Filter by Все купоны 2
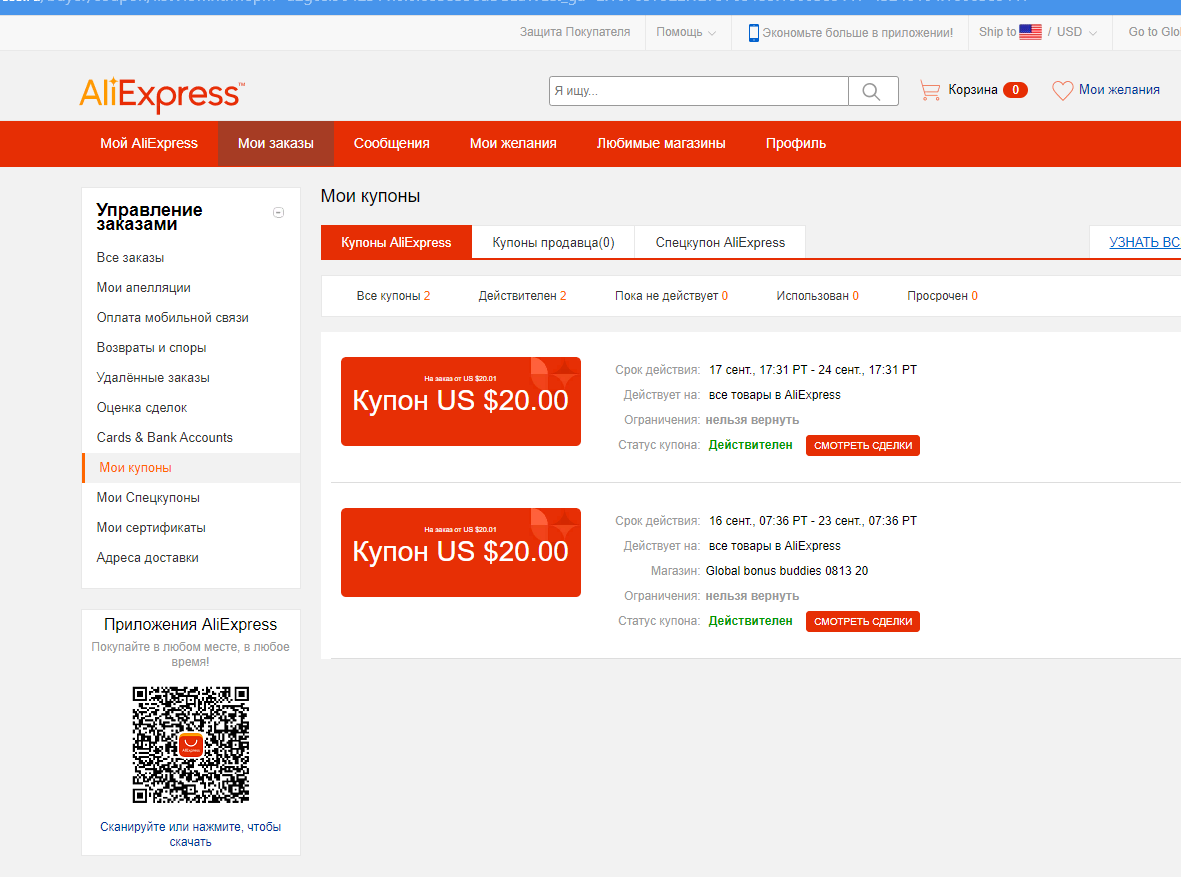 pyautogui.click(x=393, y=295)
